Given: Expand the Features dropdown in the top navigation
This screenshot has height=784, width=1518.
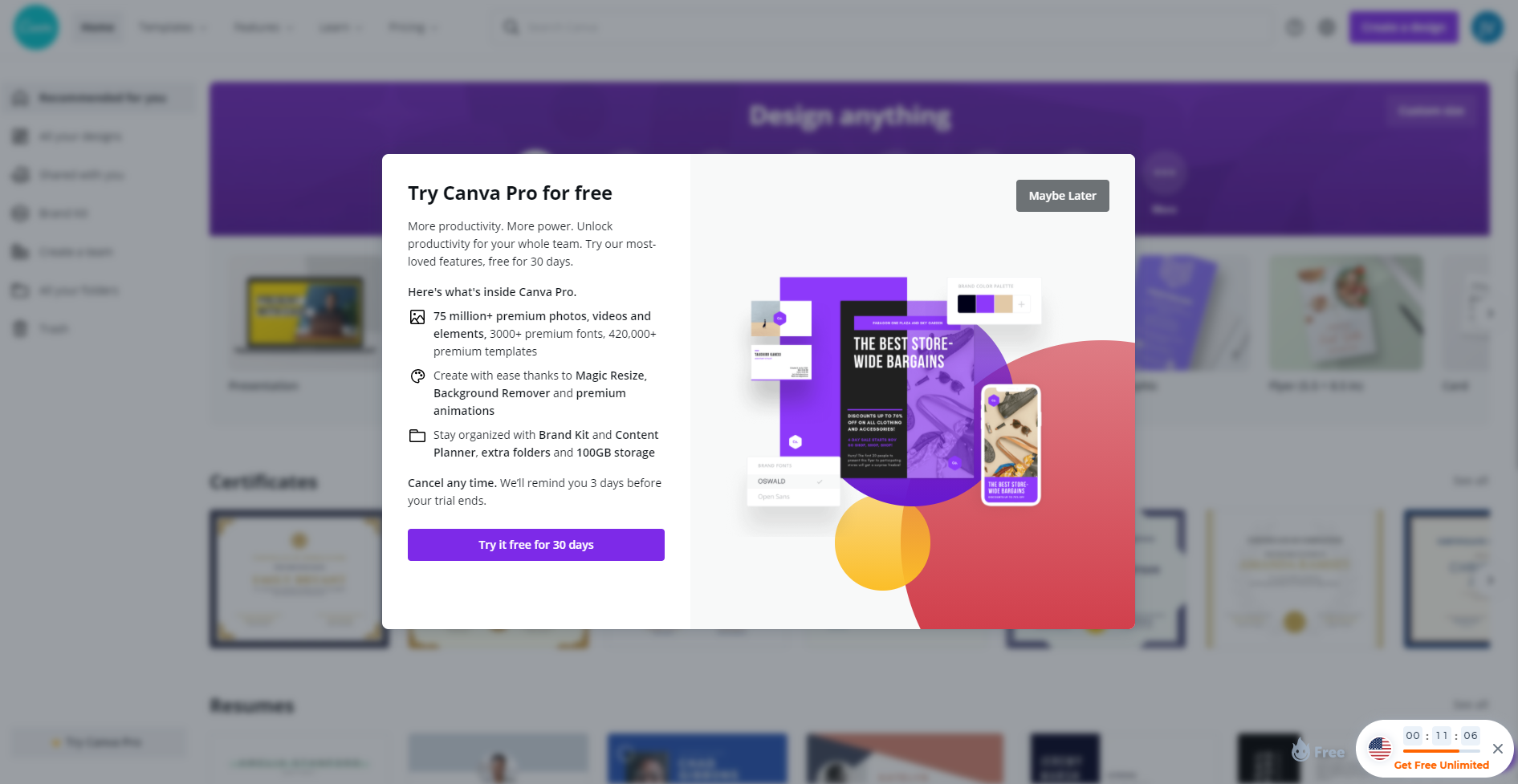Looking at the screenshot, I should [263, 27].
